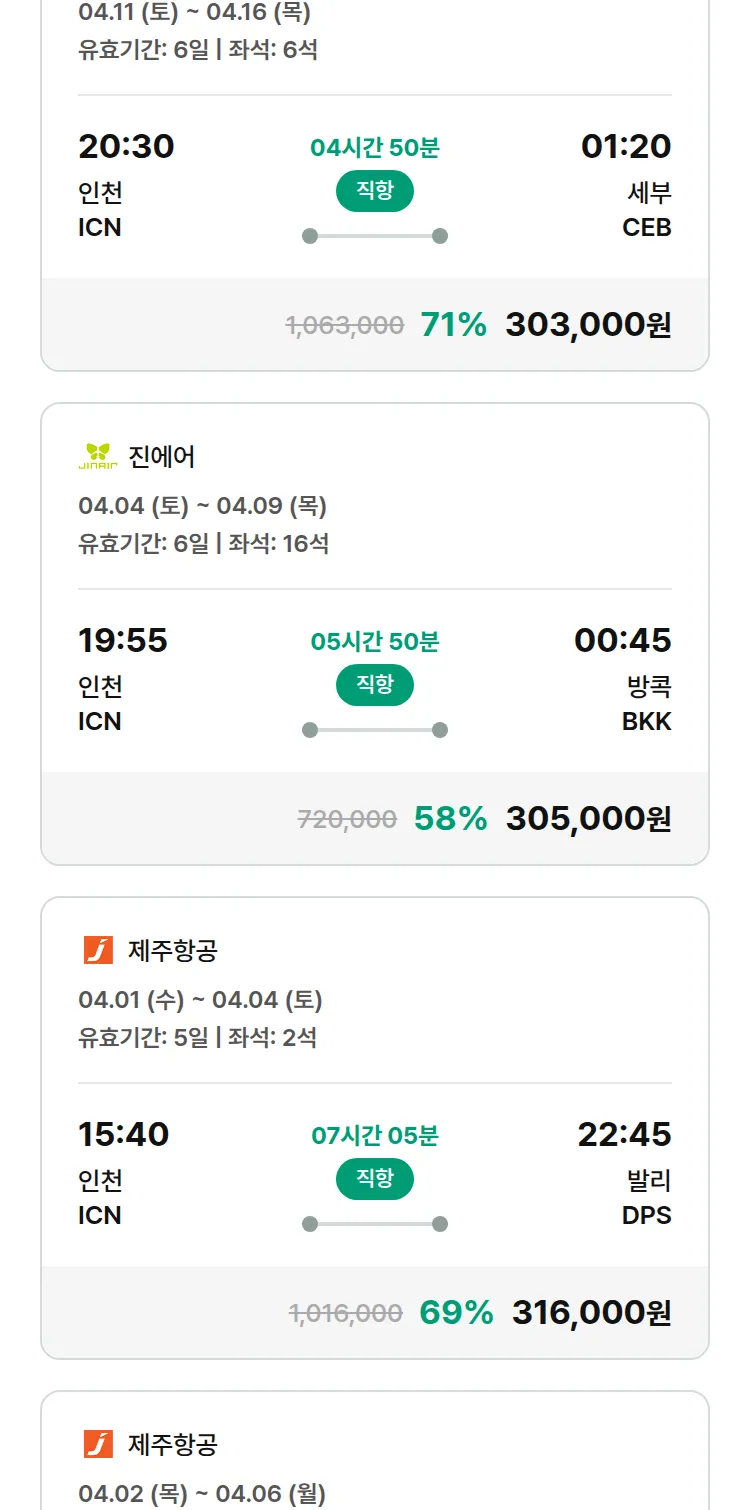Screen dimensions: 750x1510
Task: Select the 316,000원 Bali fare price
Action: point(591,1313)
